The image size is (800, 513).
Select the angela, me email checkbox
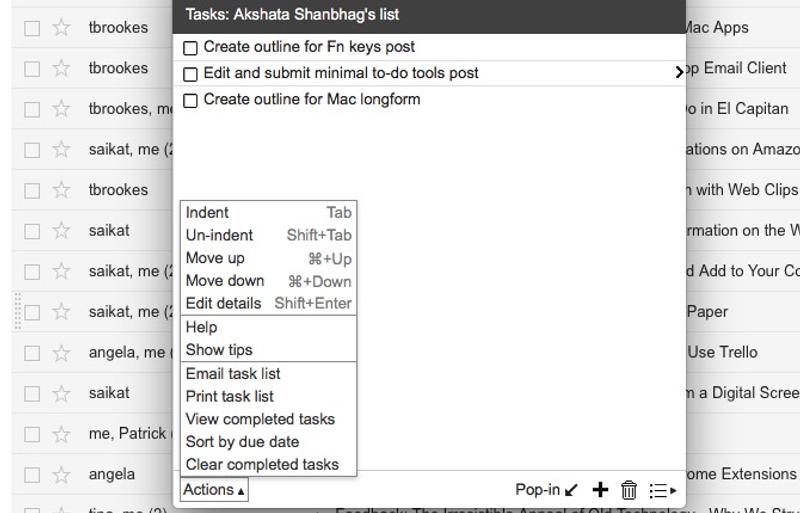(x=32, y=352)
